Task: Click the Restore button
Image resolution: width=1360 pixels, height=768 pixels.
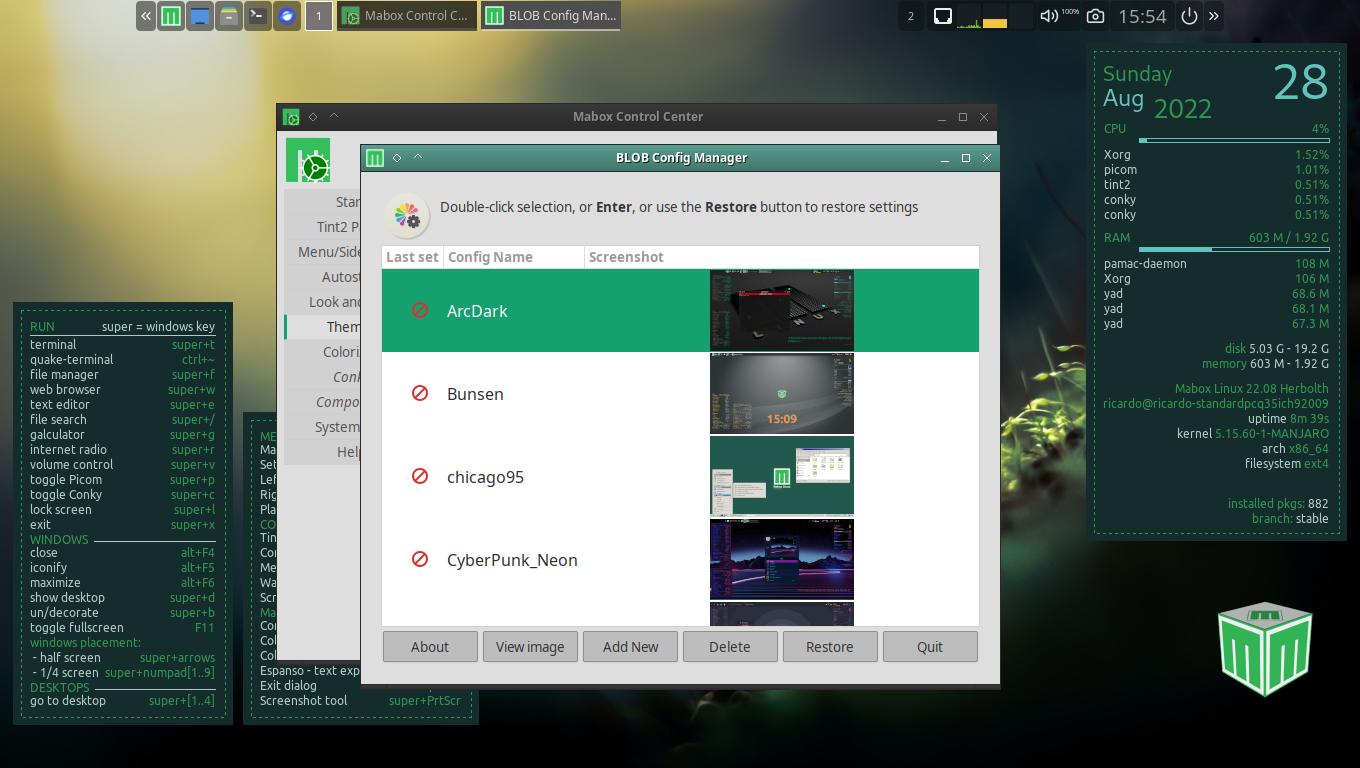Action: [830, 647]
